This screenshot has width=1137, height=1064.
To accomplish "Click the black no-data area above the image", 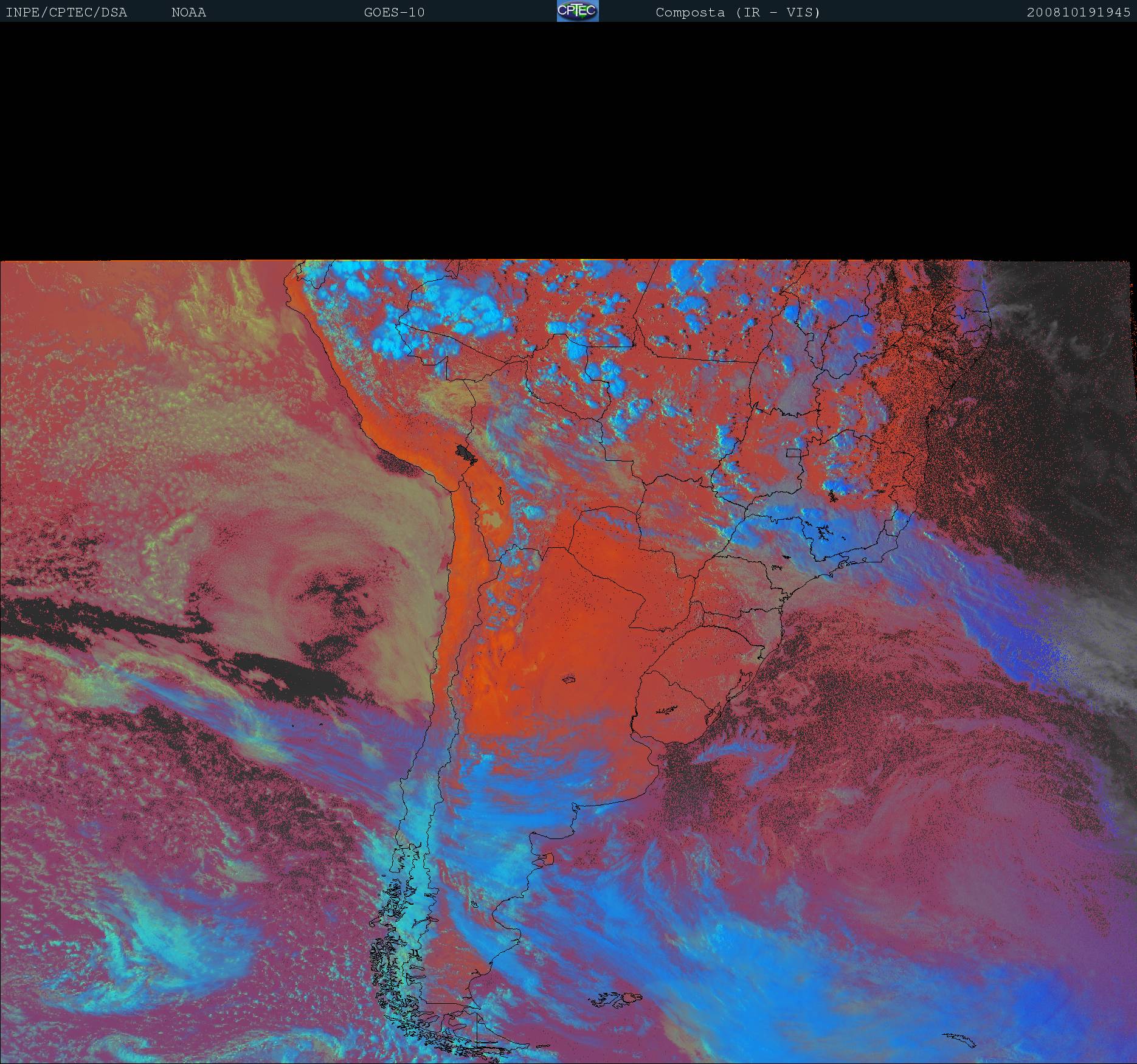I will point(568,140).
